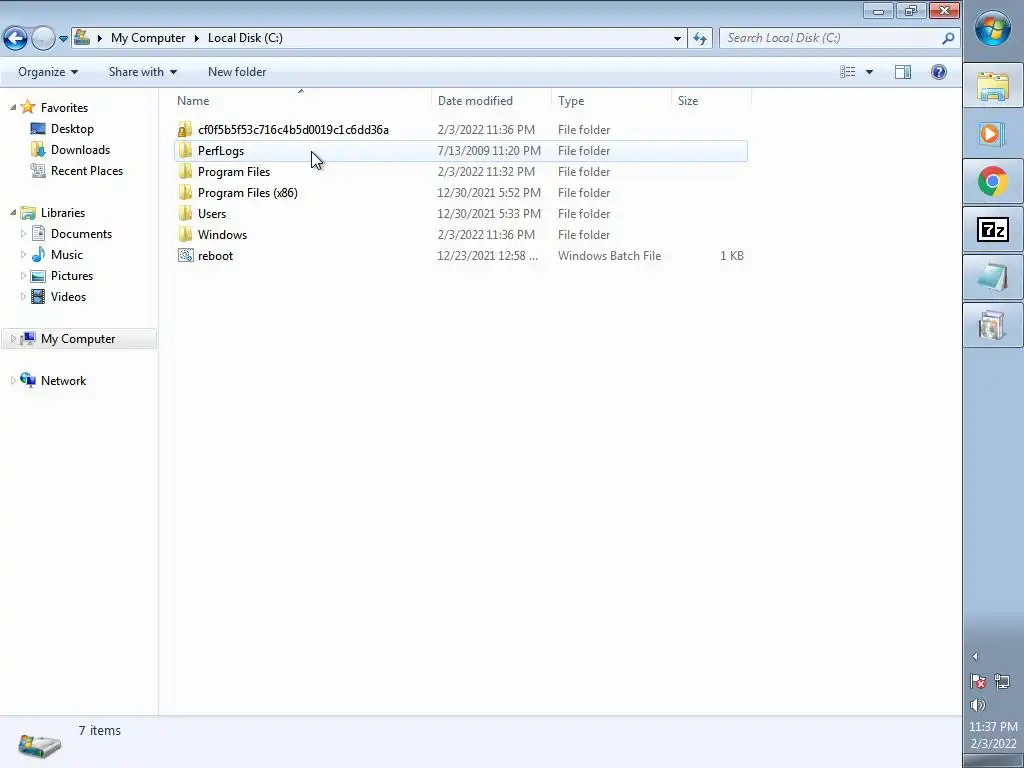Click My Computer in the address breadcrumb

click(148, 38)
